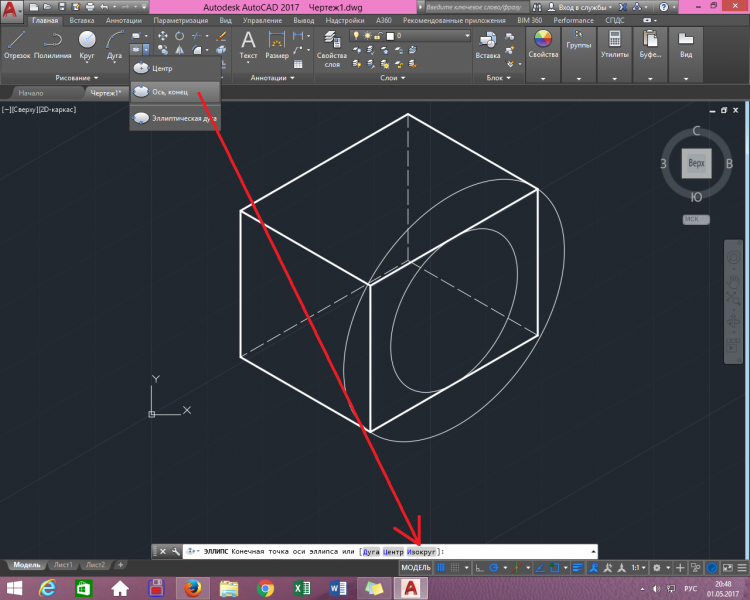Screen dimensions: 750x600
Task: Toggle isometric drafting in status bar
Action: coord(517,567)
